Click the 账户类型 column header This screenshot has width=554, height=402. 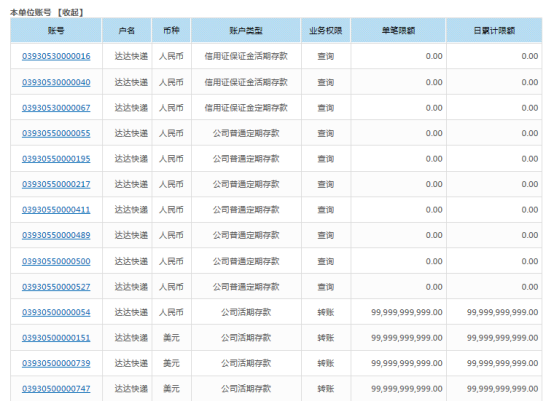[x=246, y=31]
